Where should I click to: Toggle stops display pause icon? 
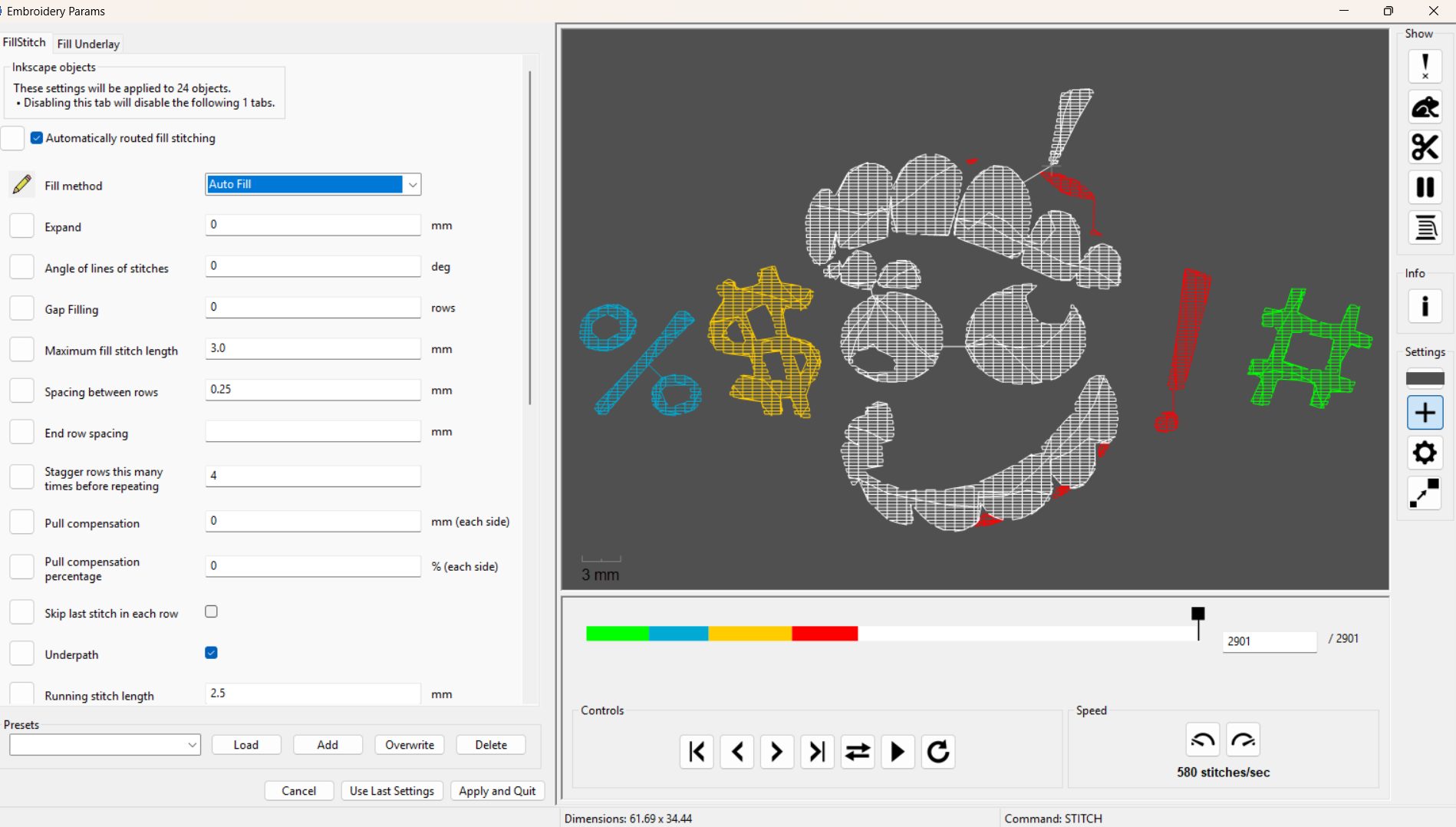pyautogui.click(x=1425, y=187)
